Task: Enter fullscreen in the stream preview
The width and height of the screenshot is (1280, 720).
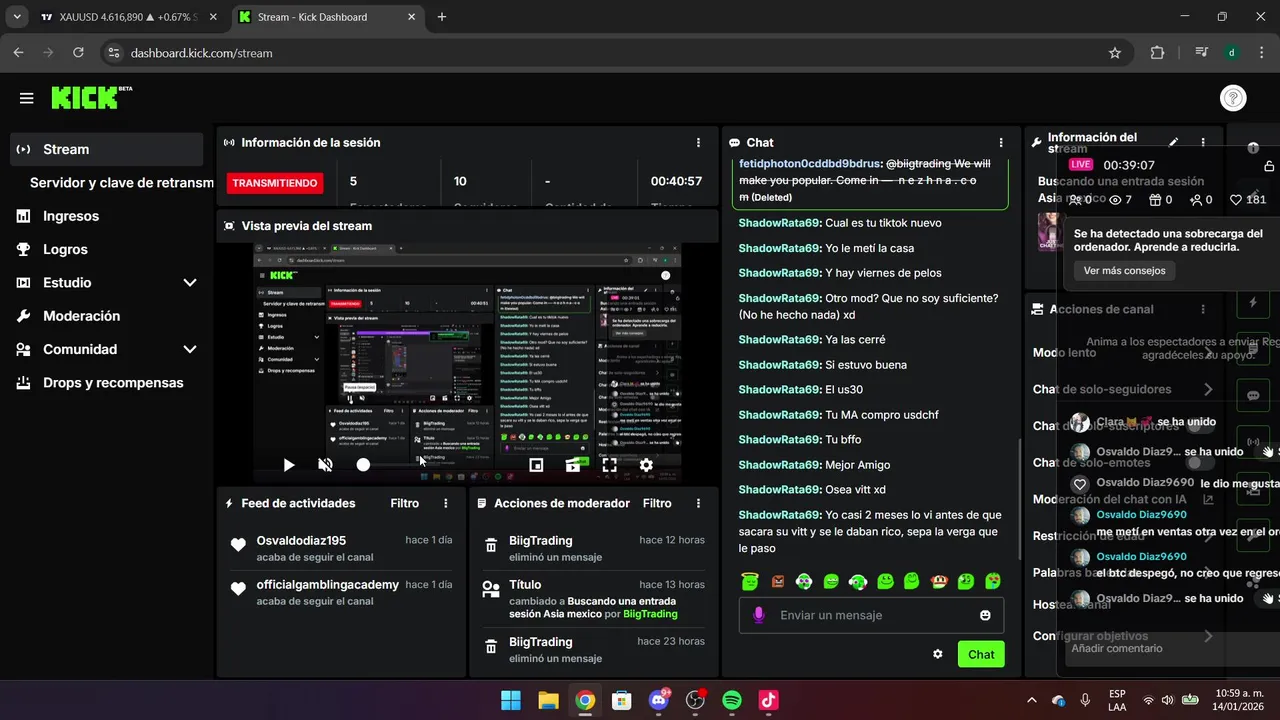Action: point(609,465)
